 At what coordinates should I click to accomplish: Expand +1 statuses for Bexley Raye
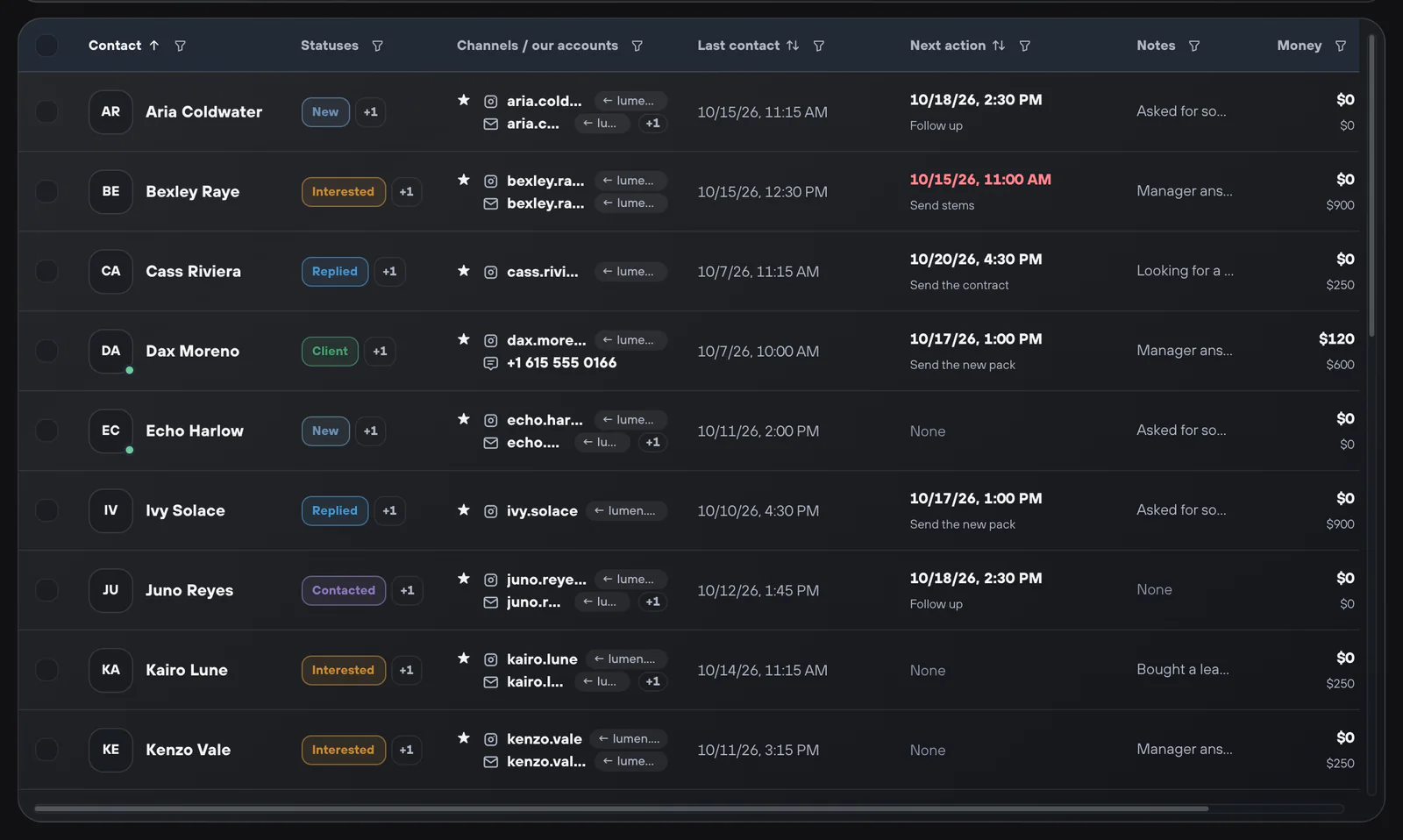[406, 191]
